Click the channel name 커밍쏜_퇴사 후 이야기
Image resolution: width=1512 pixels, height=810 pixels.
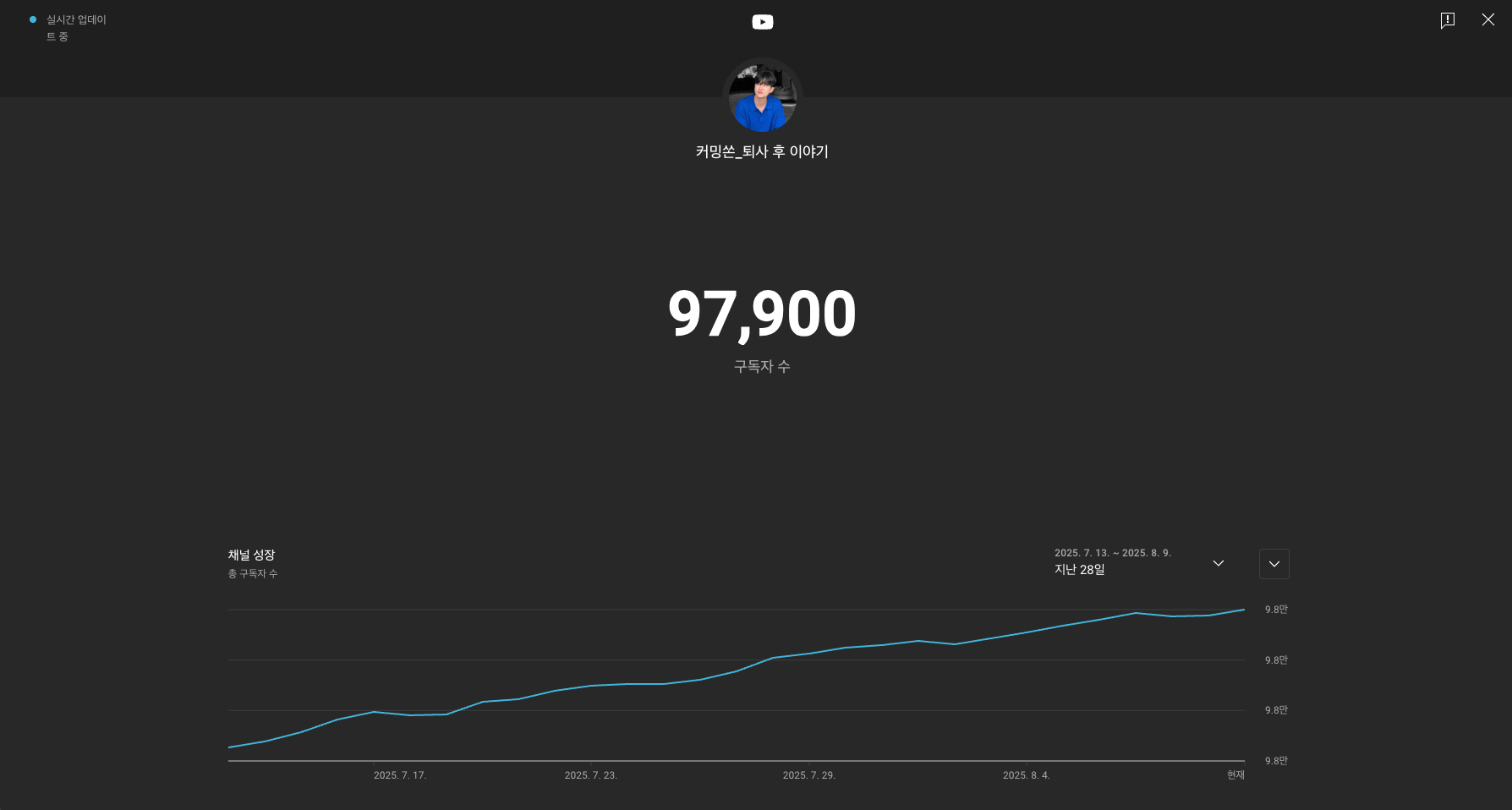[x=762, y=151]
